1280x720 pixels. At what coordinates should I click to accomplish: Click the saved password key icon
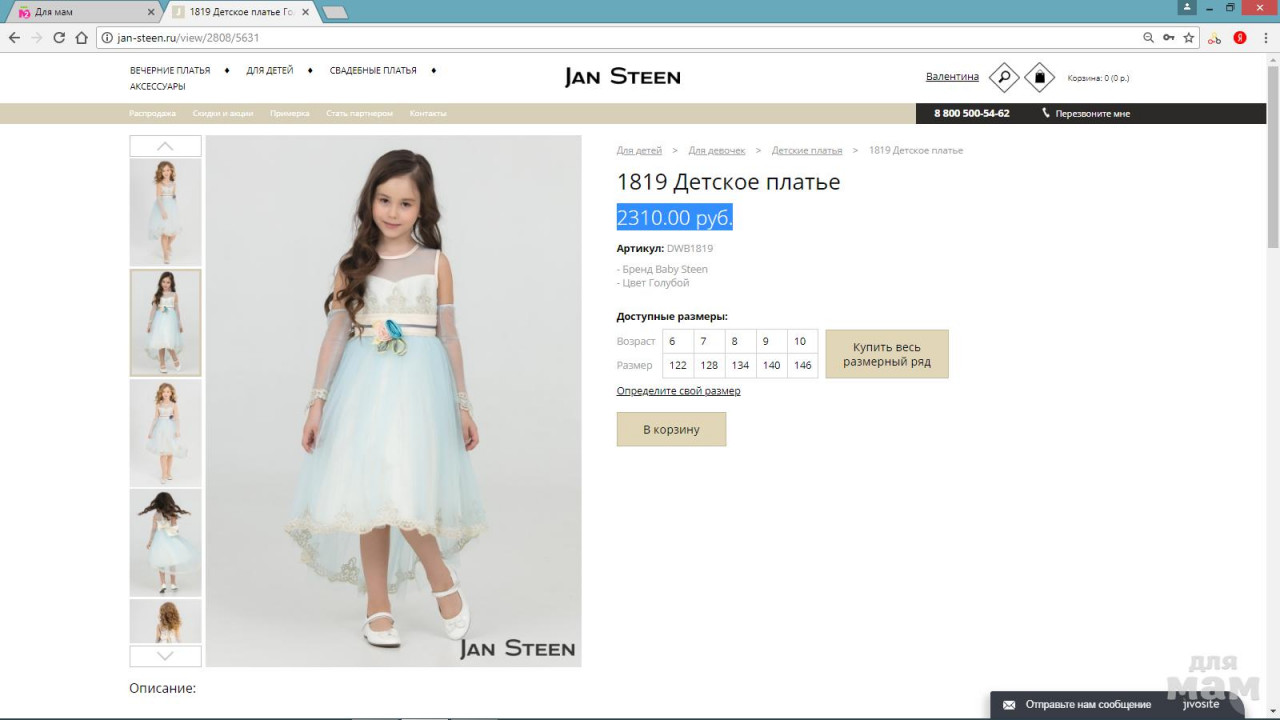[1168, 38]
